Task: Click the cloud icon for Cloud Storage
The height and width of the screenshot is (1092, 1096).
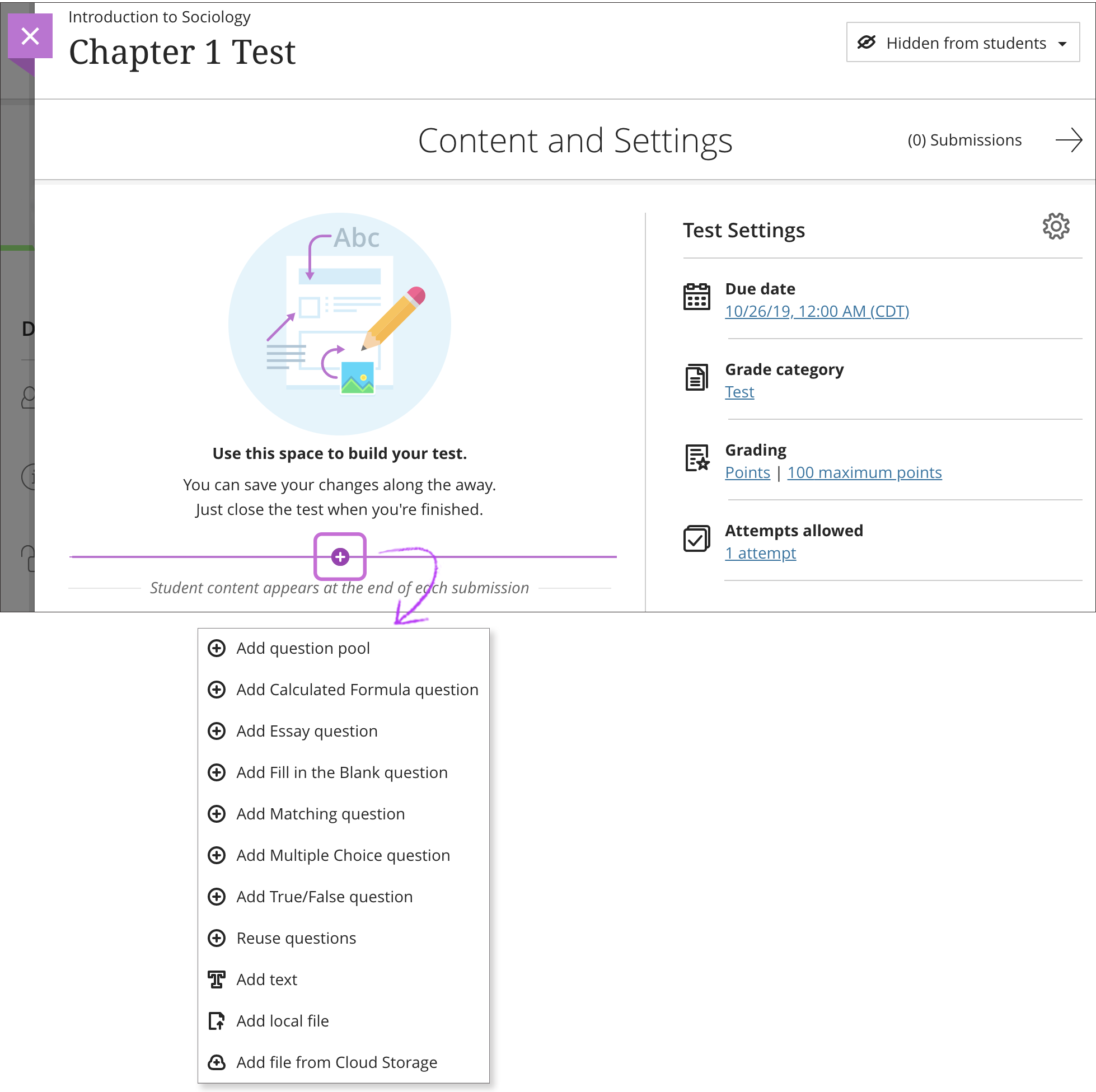Action: tap(216, 1062)
